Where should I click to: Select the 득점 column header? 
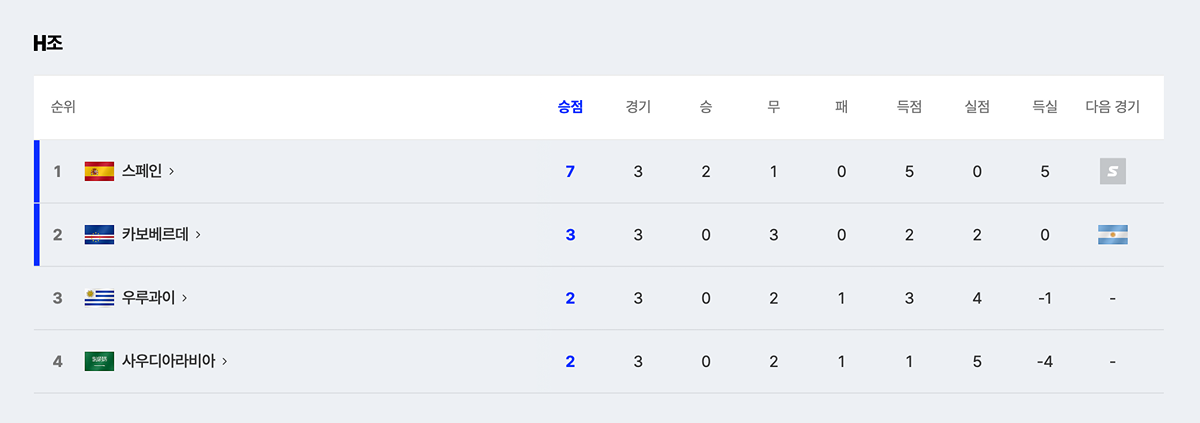pyautogui.click(x=909, y=107)
